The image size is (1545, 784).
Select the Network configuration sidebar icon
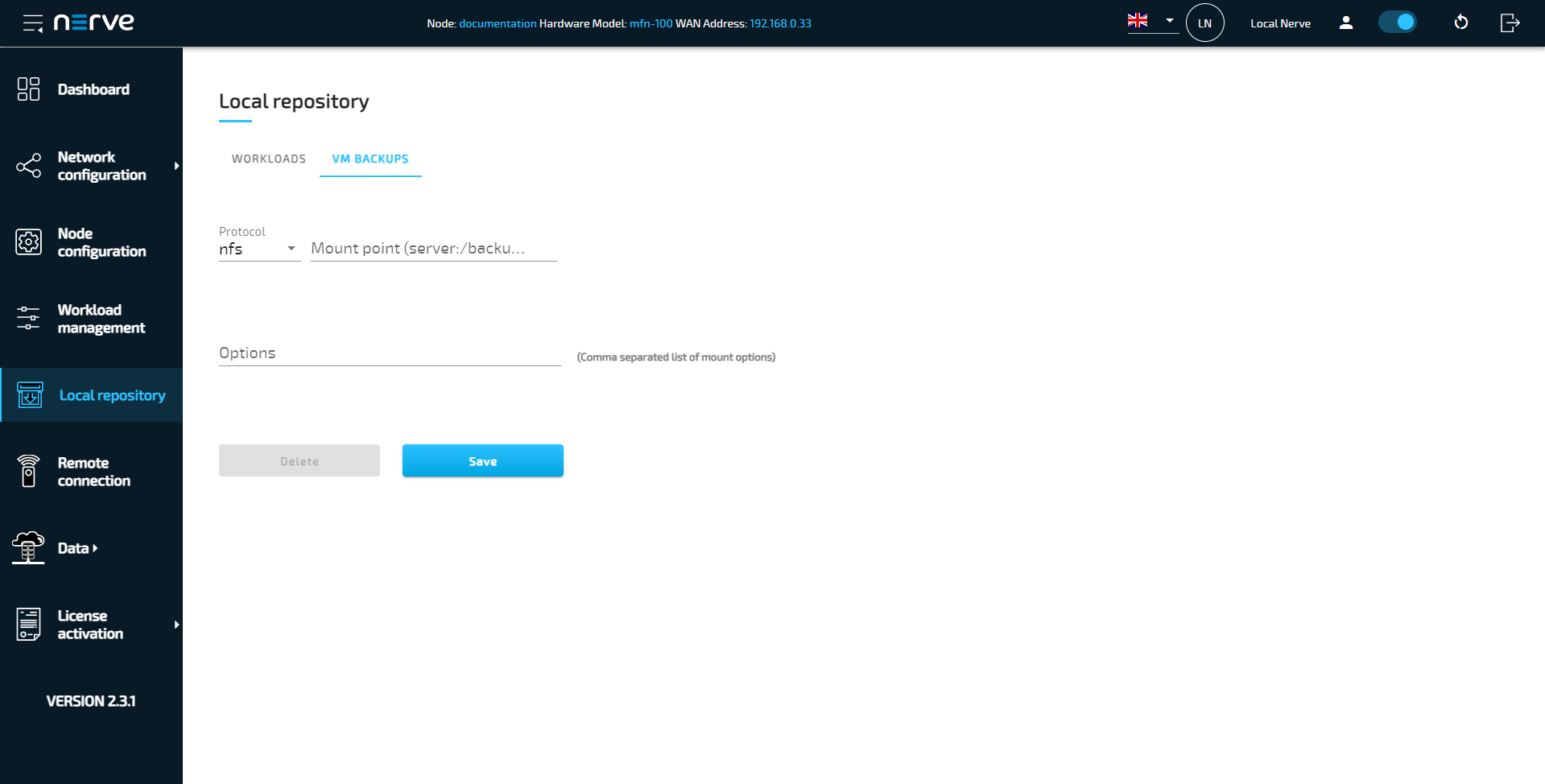coord(28,166)
